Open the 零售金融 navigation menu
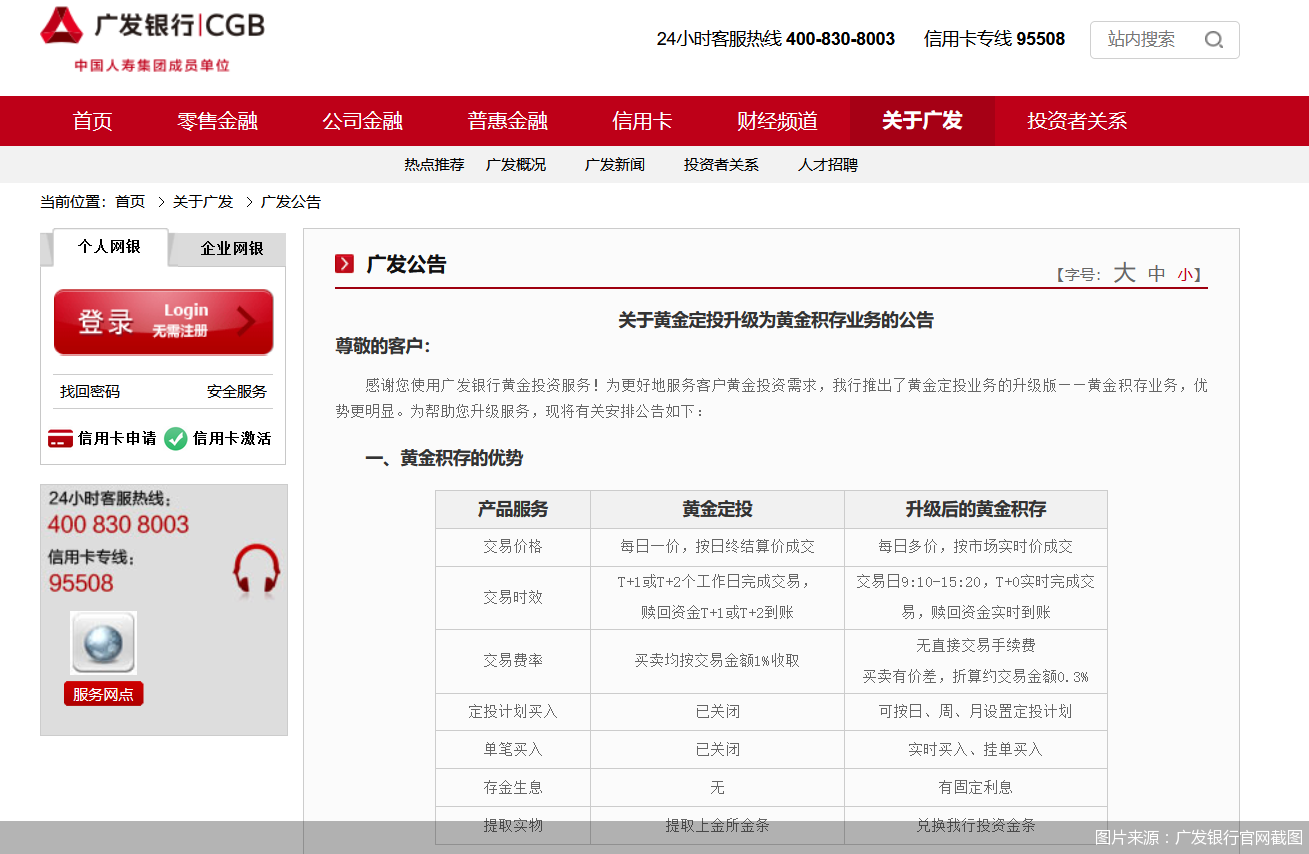 click(x=217, y=121)
